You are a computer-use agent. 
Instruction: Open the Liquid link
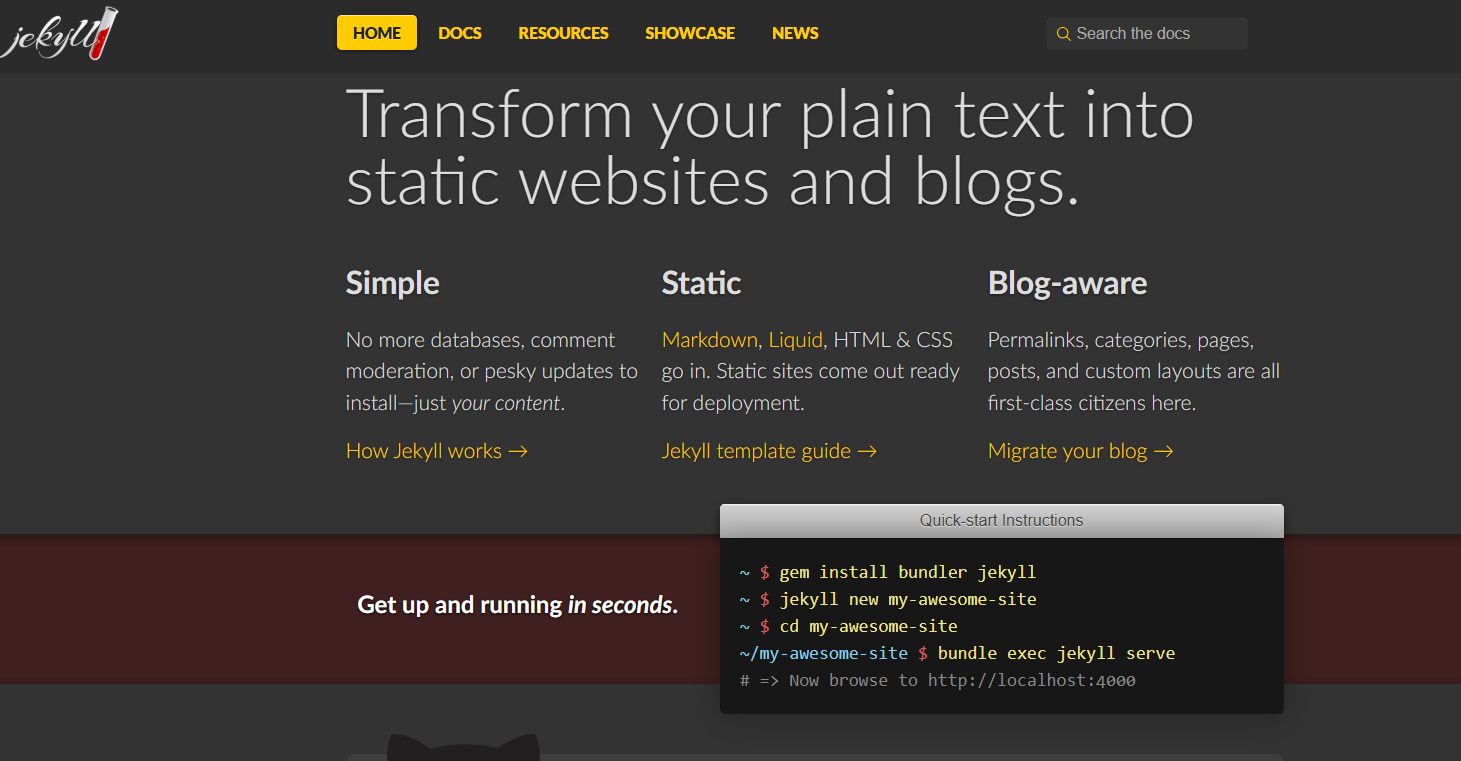click(x=795, y=340)
